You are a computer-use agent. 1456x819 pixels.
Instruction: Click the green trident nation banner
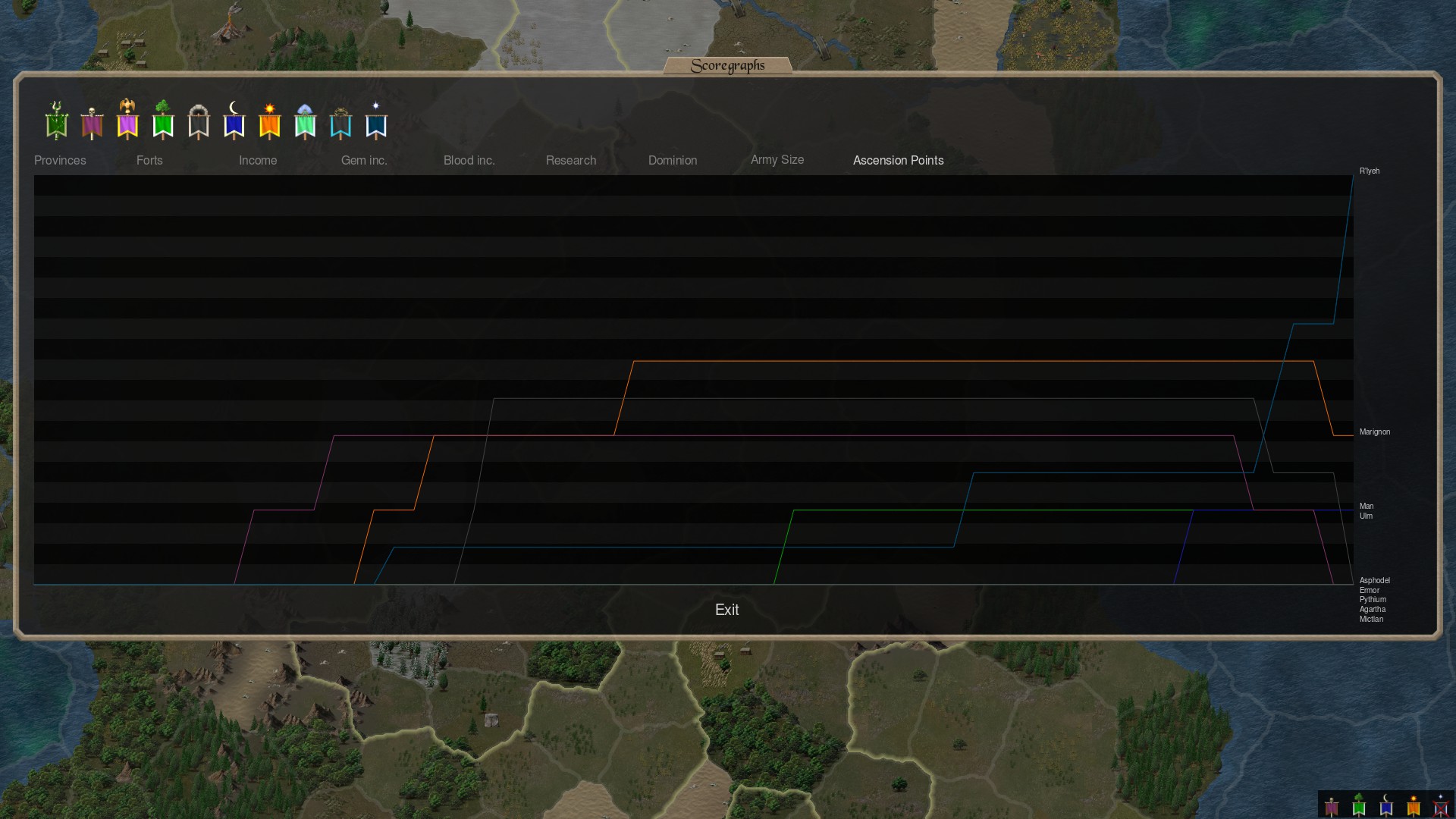[x=56, y=121]
